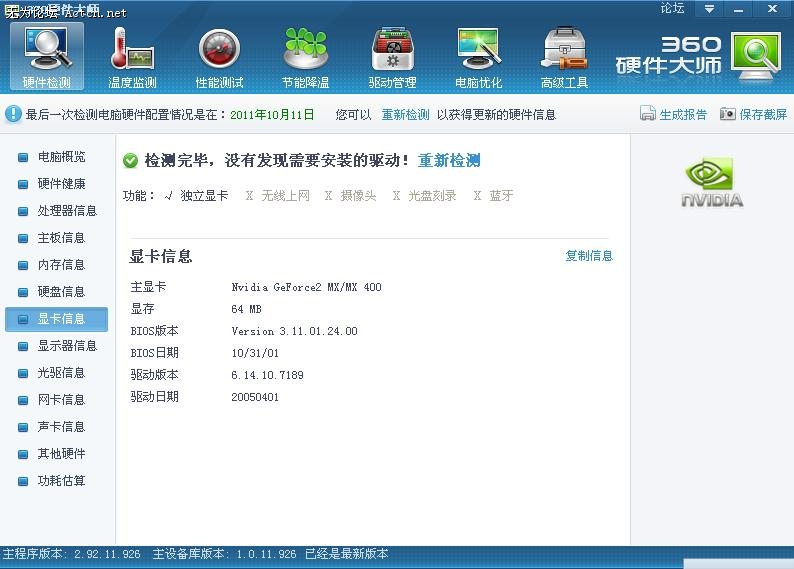794x569 pixels.
Task: Click the 光盘刻录 feature label
Action: (432, 195)
